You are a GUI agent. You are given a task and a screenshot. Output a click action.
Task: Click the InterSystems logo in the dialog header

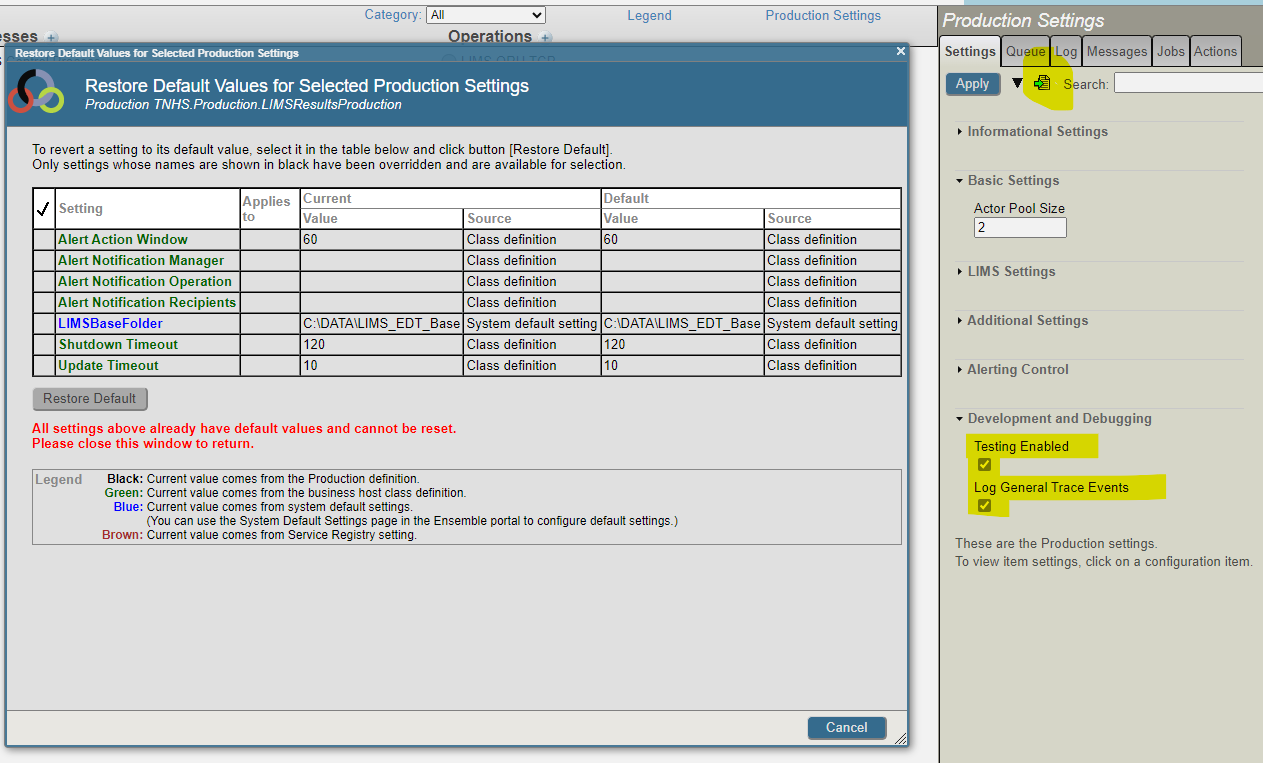point(36,92)
